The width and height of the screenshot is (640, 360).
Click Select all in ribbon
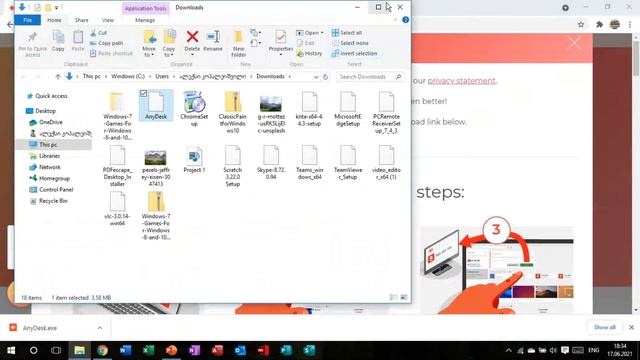[347, 33]
